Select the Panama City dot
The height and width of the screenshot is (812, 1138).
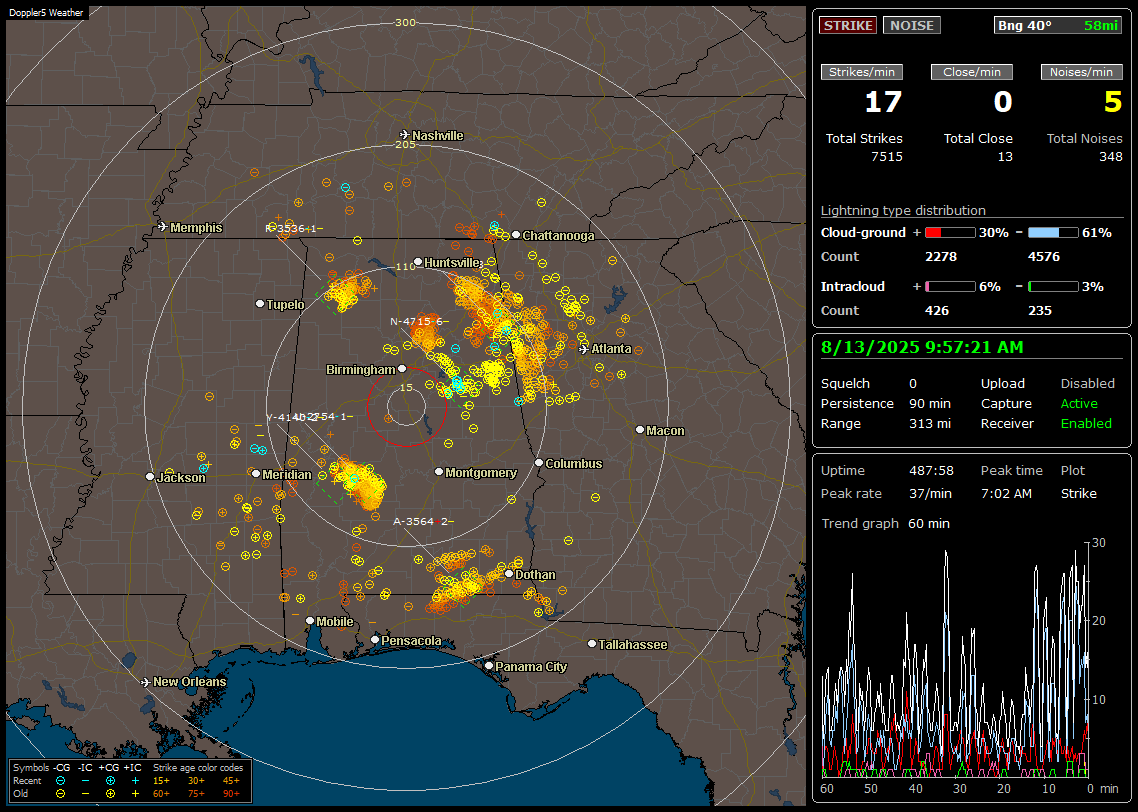click(488, 665)
